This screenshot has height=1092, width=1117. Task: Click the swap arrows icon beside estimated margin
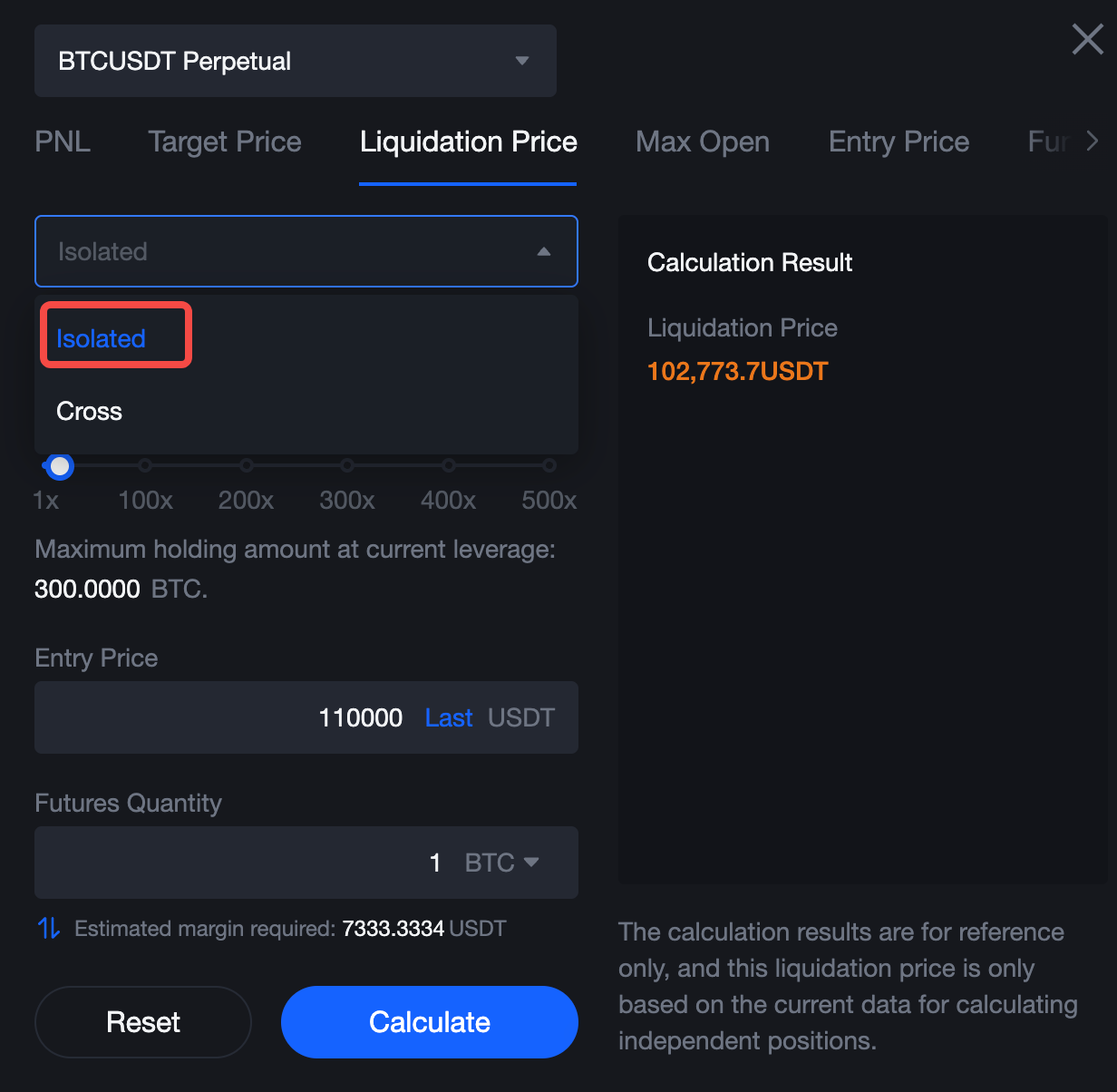coord(49,928)
